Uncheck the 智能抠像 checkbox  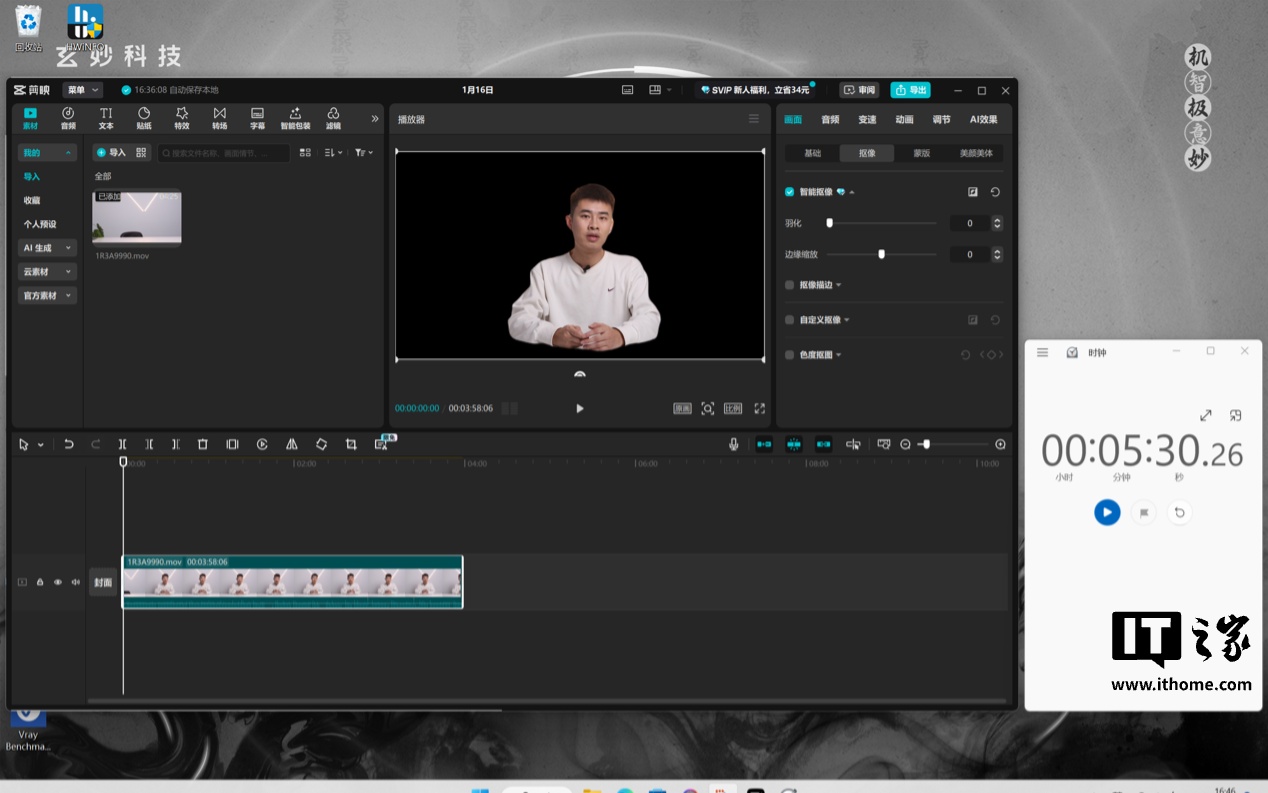(x=789, y=192)
